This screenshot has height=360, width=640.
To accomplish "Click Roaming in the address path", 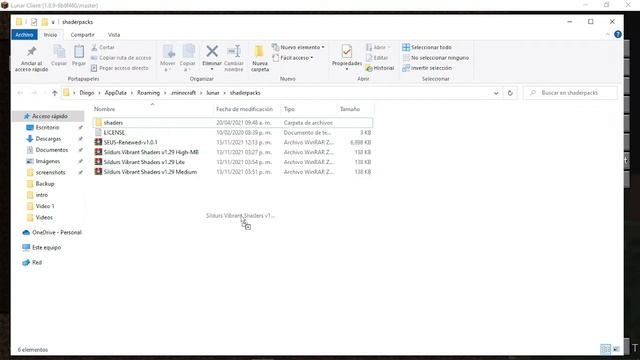I will (148, 93).
